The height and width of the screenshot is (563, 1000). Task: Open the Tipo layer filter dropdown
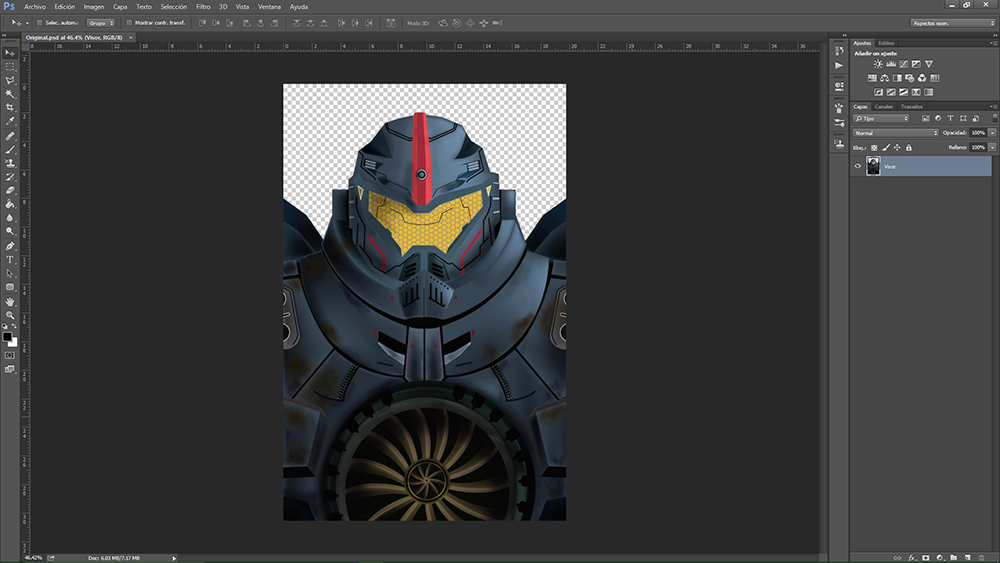coord(881,119)
